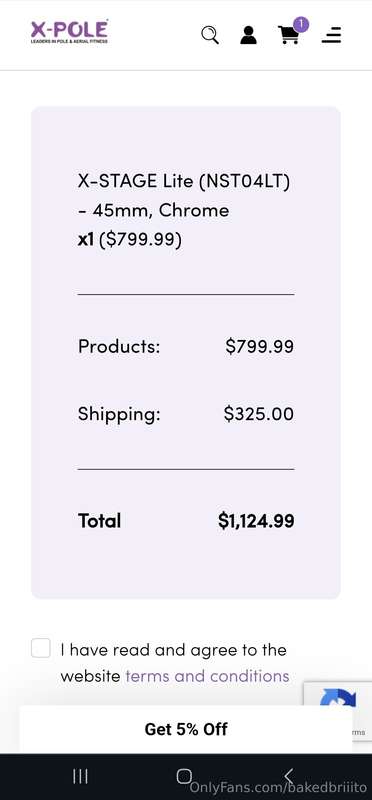Click the Shipping label
The width and height of the screenshot is (372, 800).
[119, 414]
